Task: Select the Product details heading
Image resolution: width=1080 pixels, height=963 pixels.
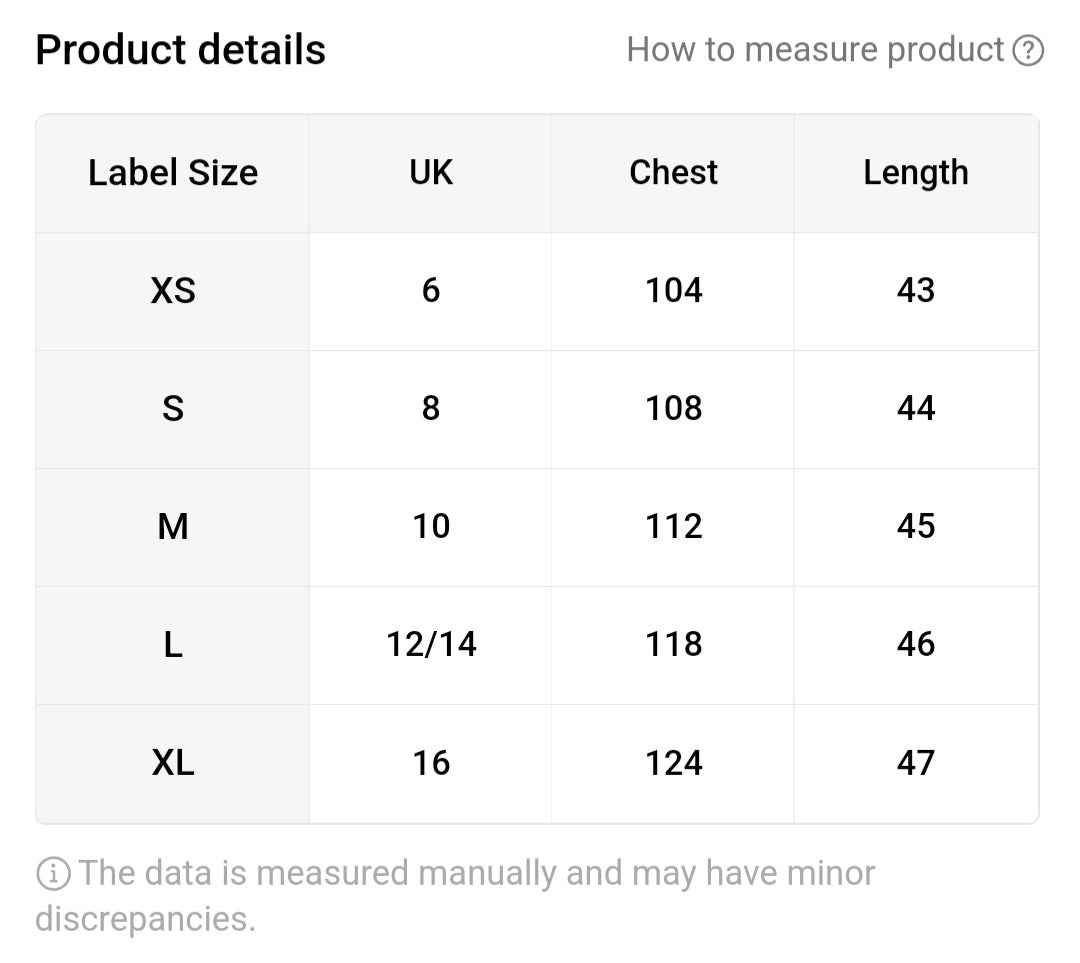Action: (x=180, y=50)
